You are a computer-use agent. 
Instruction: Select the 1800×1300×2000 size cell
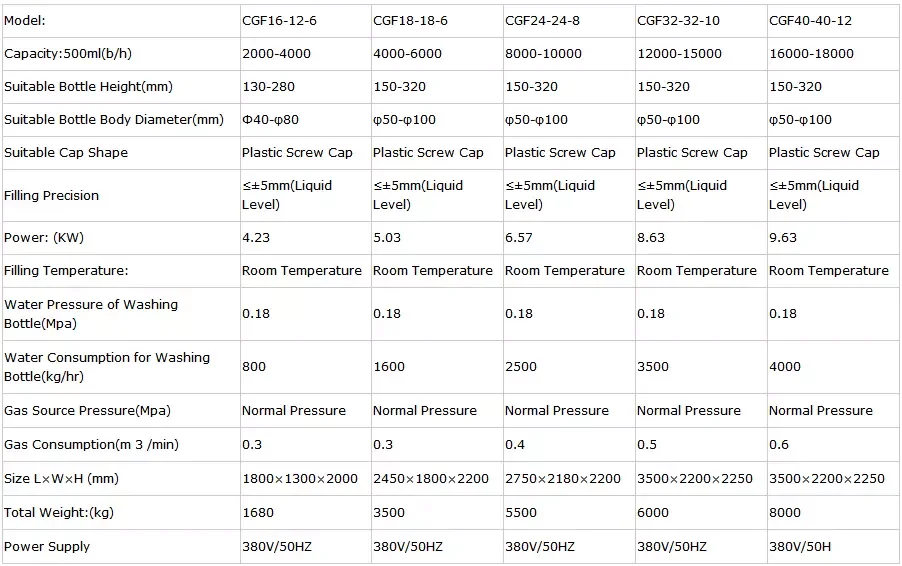coord(300,478)
